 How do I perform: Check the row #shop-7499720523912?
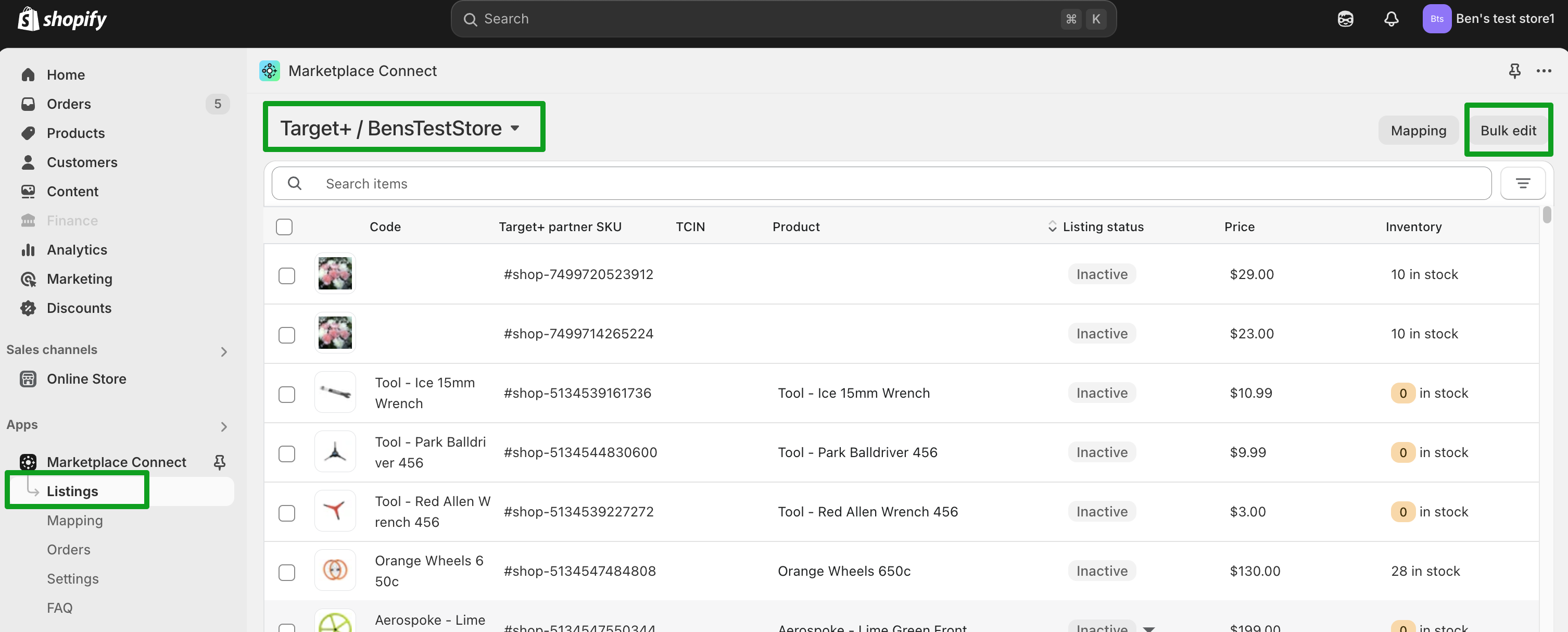click(287, 275)
